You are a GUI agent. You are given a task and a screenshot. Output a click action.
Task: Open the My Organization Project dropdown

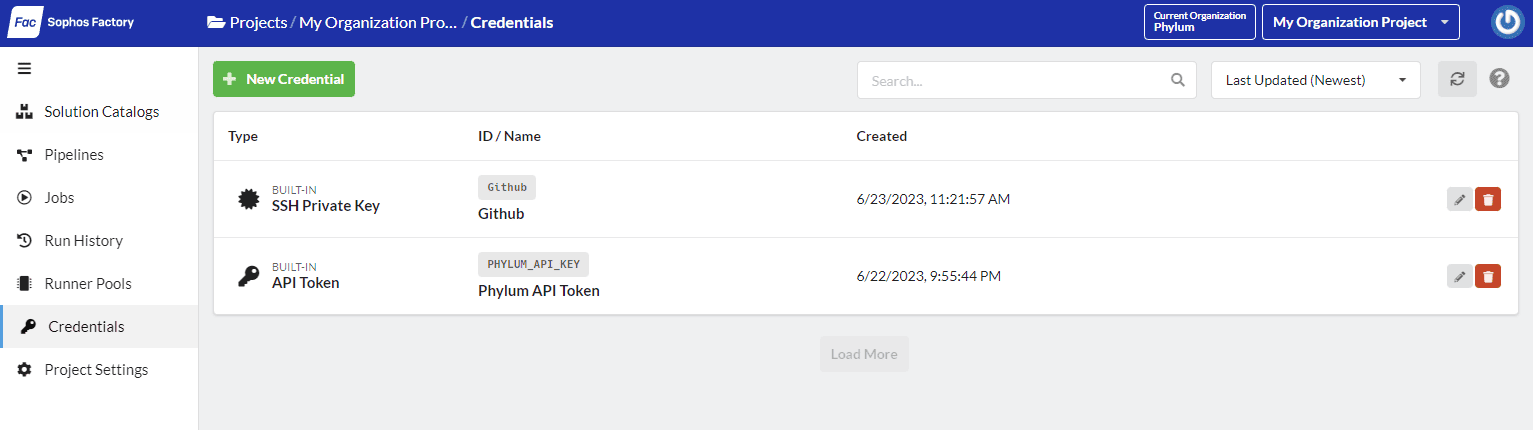(1361, 22)
